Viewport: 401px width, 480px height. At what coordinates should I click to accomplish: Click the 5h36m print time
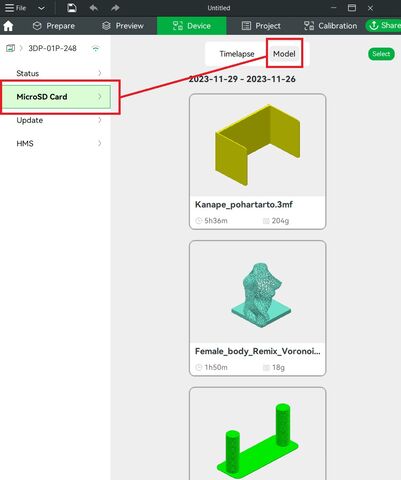(x=216, y=221)
